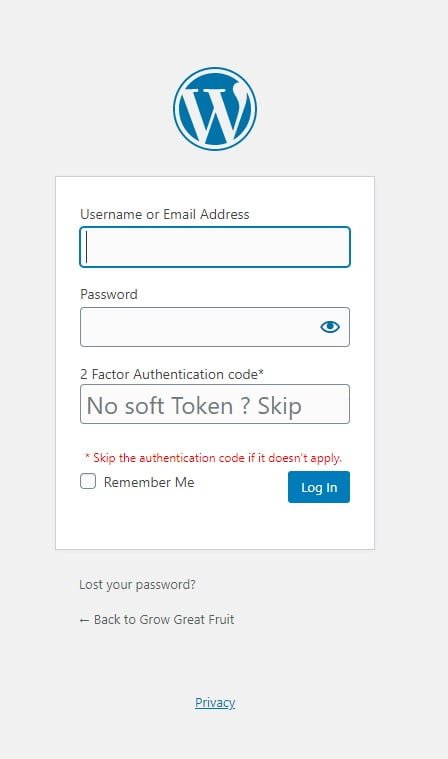Click the Password label above field
Screen dimensions: 448x759
[109, 294]
